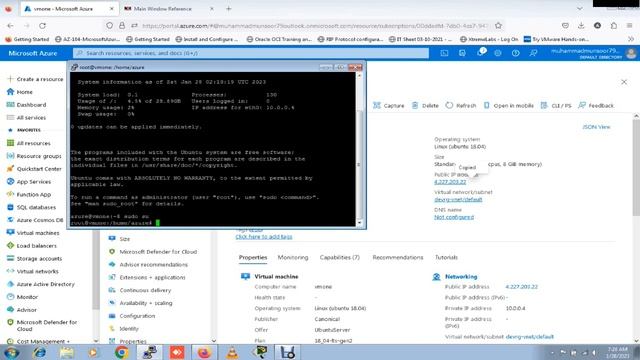Open Load balancers
The height and width of the screenshot is (360, 640).
[x=32, y=246]
